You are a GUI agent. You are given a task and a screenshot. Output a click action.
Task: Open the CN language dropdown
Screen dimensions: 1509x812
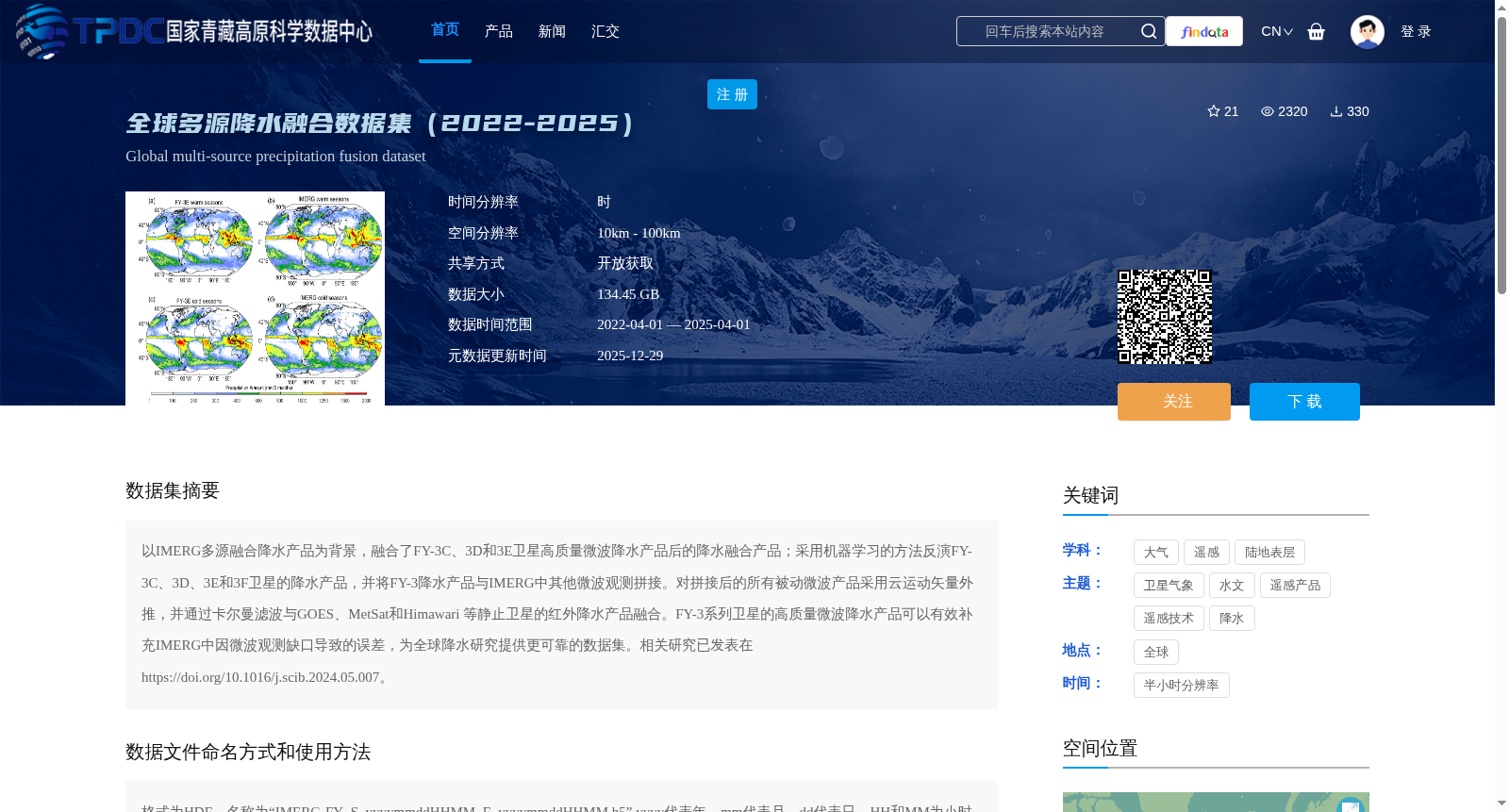pyautogui.click(x=1277, y=31)
